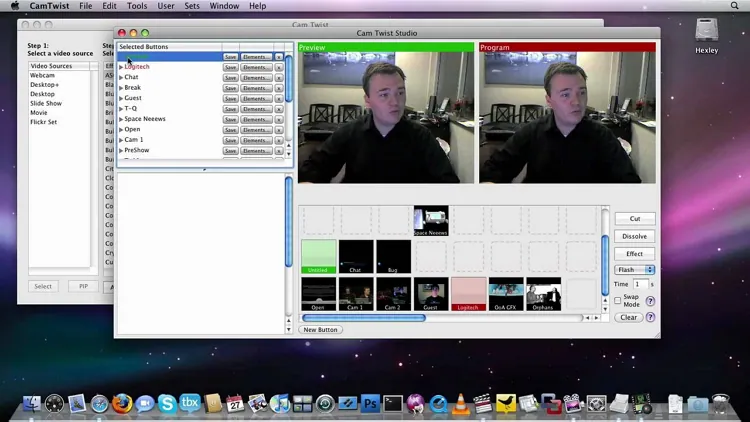Click the help icon beside Clear
Screen dimensions: 750x422
pyautogui.click(x=650, y=317)
